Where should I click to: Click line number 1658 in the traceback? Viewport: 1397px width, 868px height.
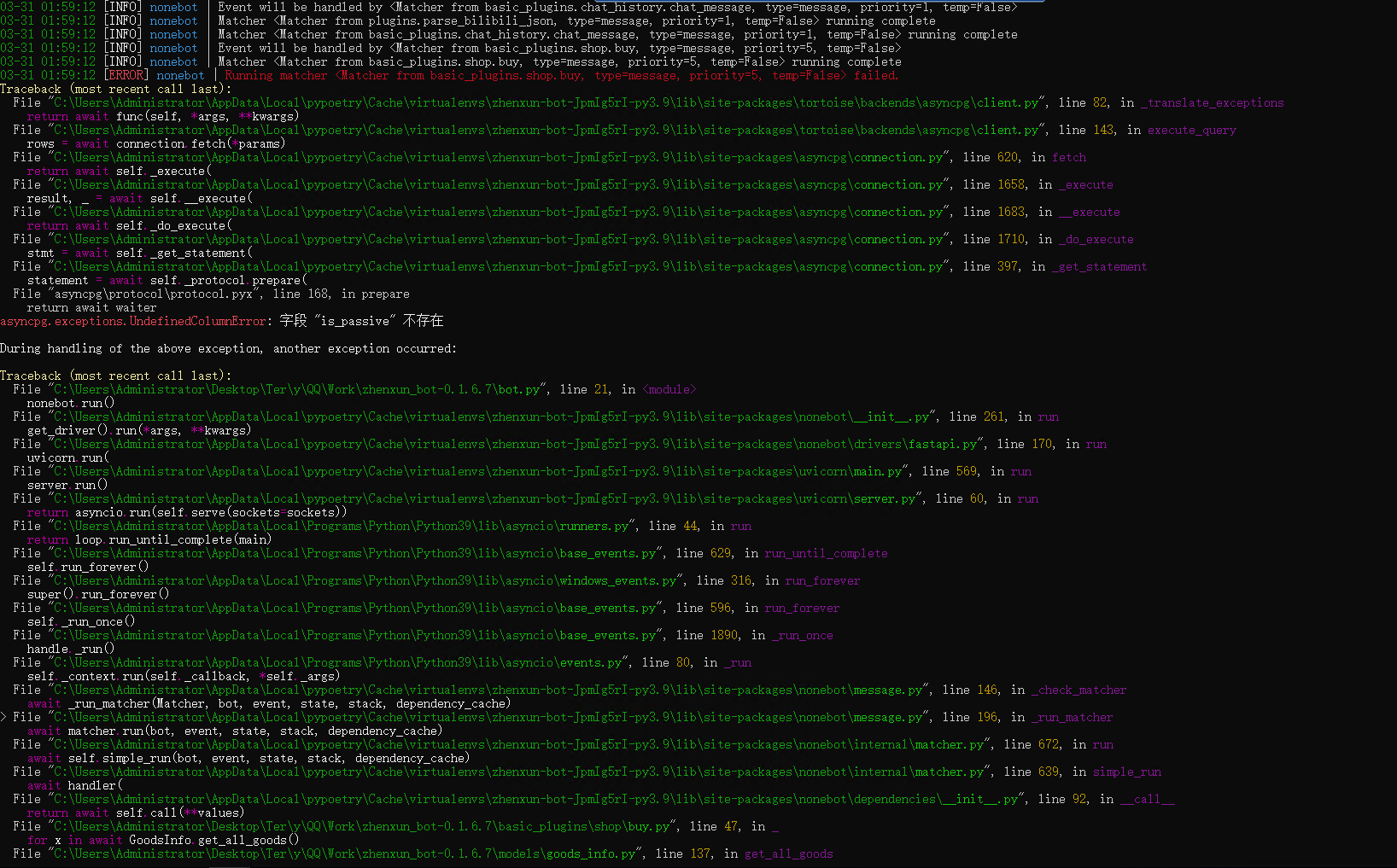(1011, 184)
